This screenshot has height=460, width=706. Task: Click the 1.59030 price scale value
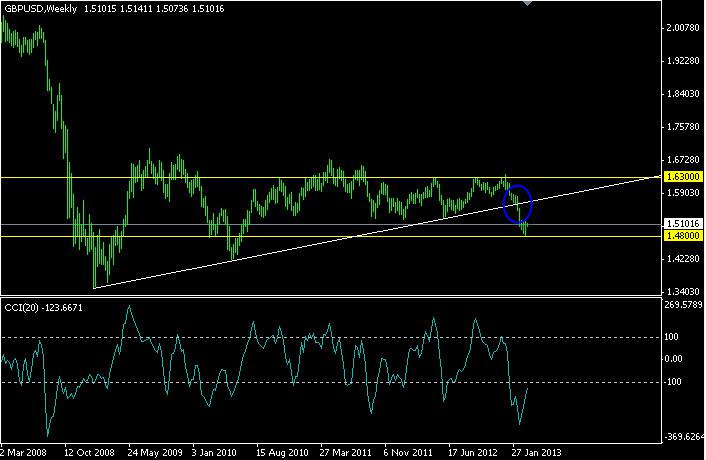click(x=683, y=193)
